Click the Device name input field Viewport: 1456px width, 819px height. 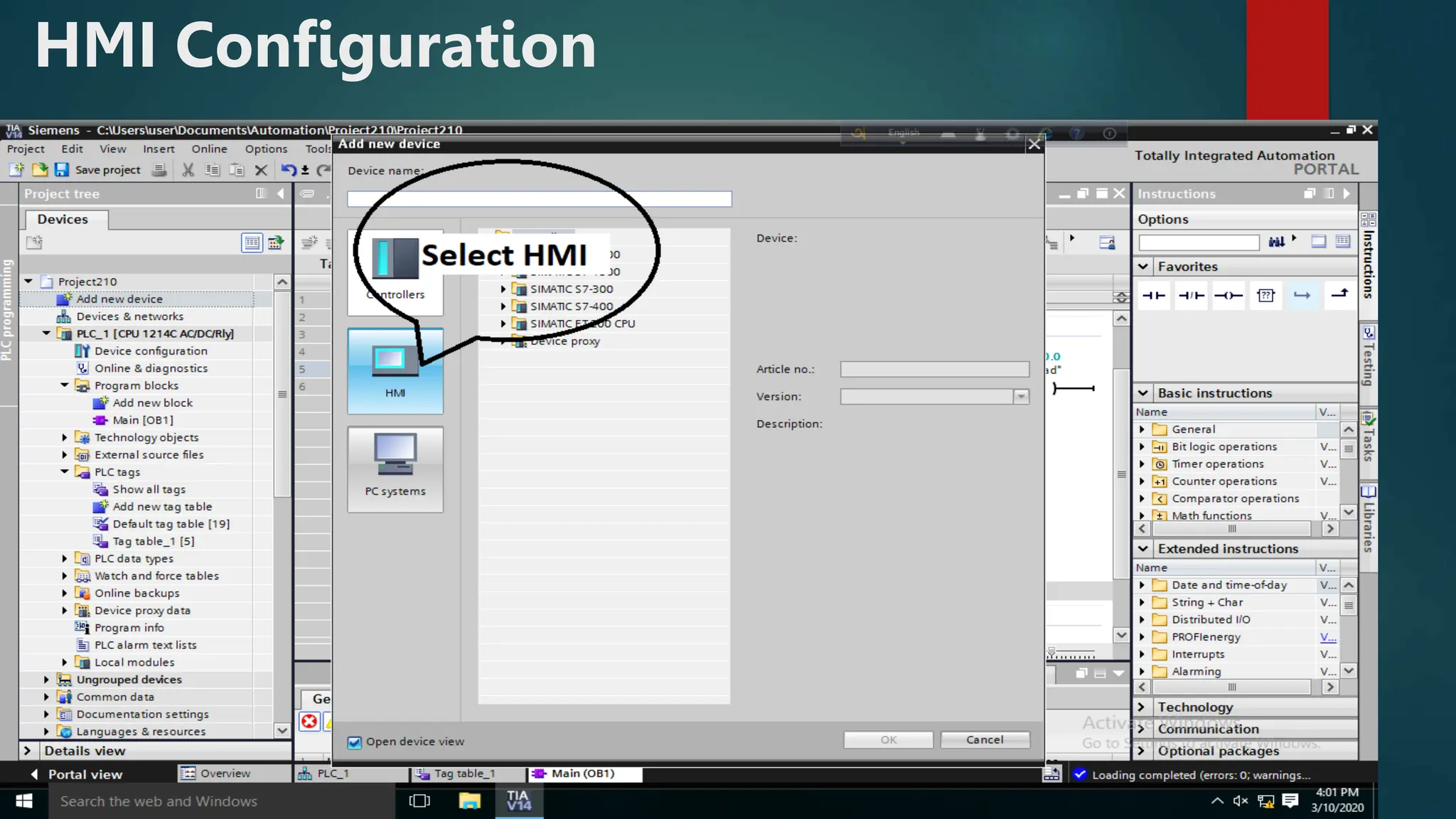point(539,199)
